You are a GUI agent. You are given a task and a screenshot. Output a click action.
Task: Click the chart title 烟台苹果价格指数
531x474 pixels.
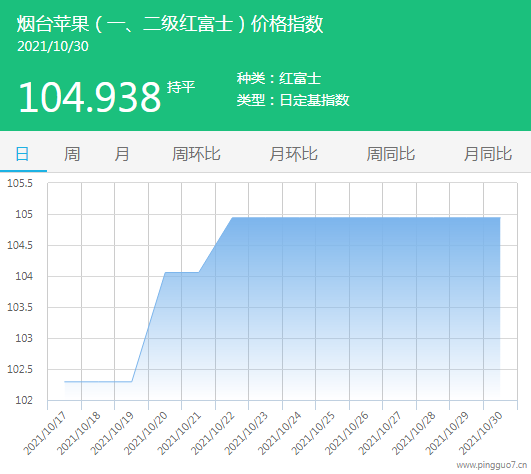click(x=170, y=24)
